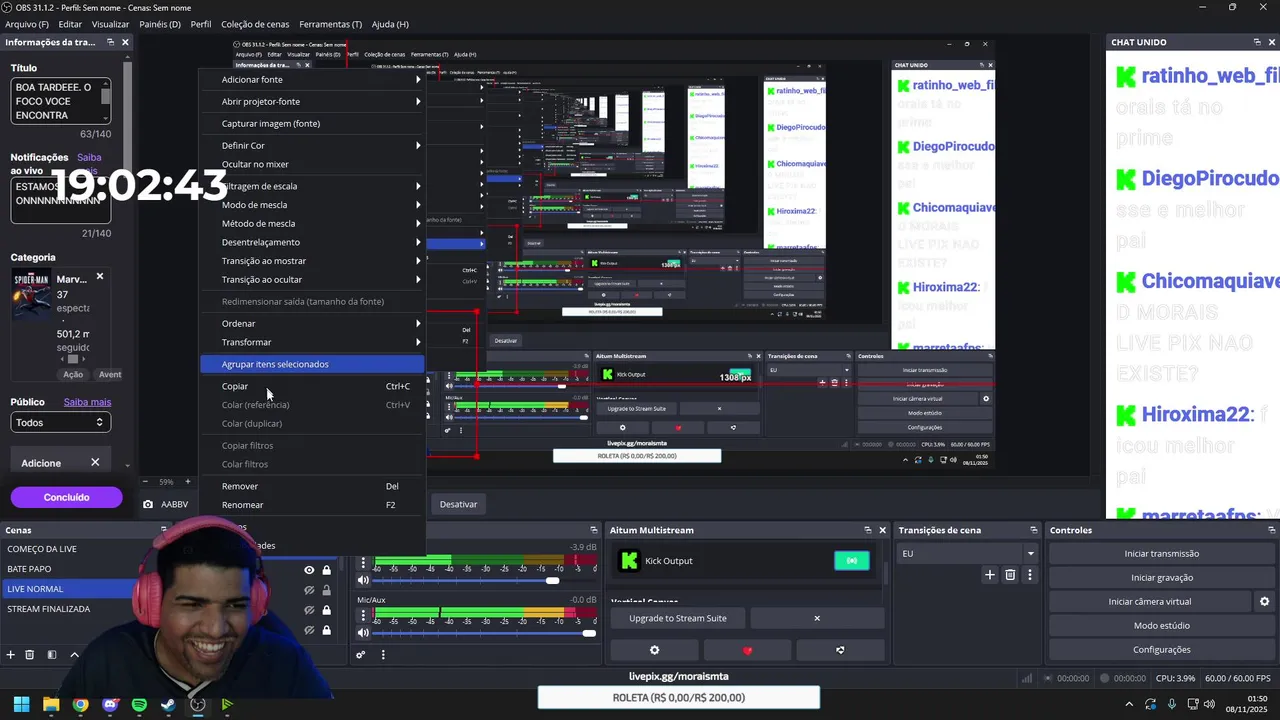This screenshot has height=720, width=1280.
Task: Open Spotify from the taskbar
Action: click(x=139, y=705)
